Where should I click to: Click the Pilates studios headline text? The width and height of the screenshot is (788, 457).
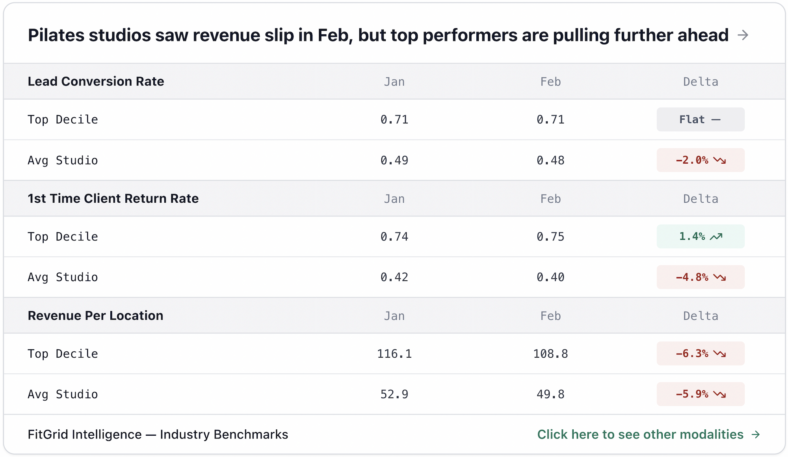pyautogui.click(x=378, y=35)
